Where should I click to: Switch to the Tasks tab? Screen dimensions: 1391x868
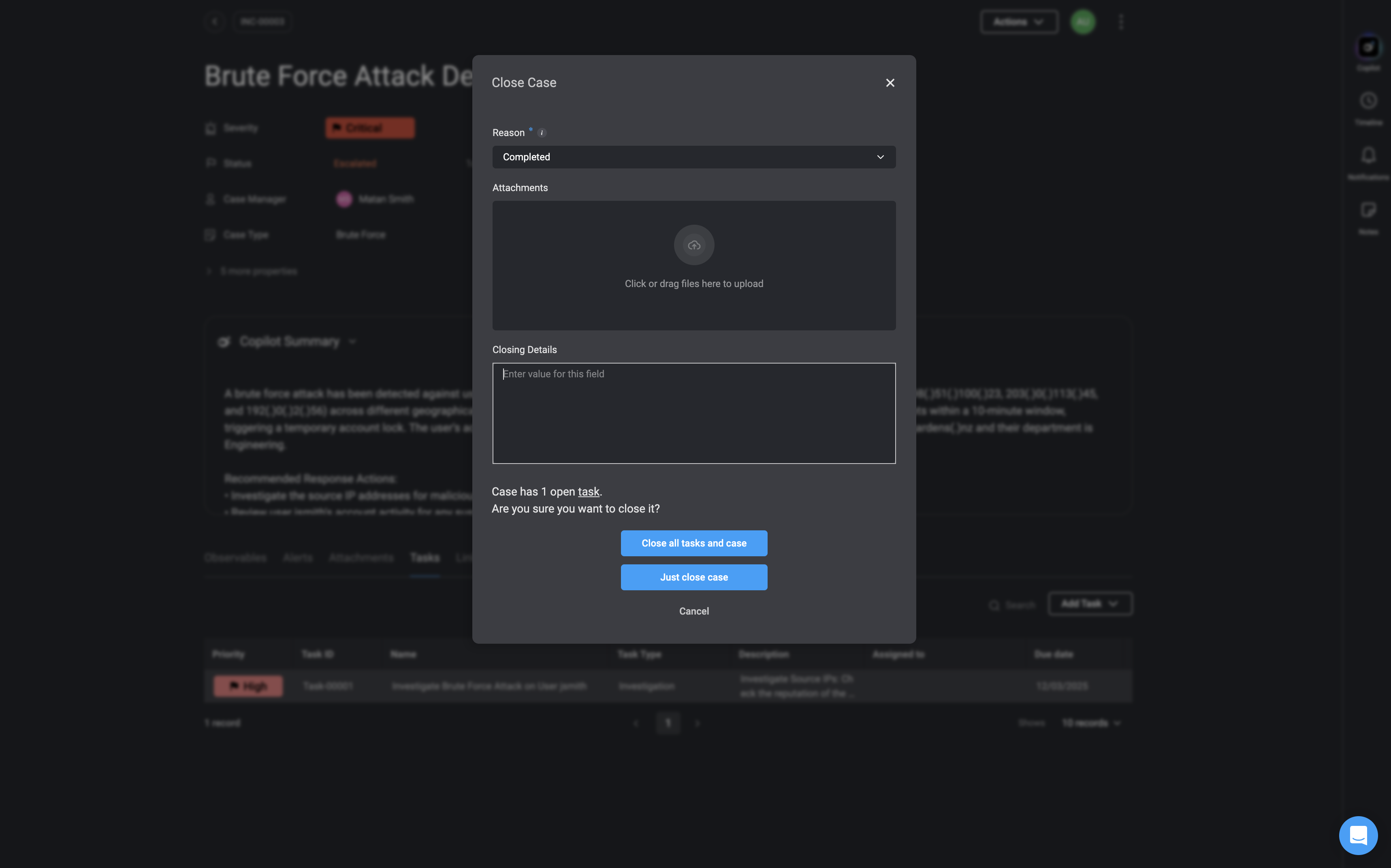click(425, 557)
